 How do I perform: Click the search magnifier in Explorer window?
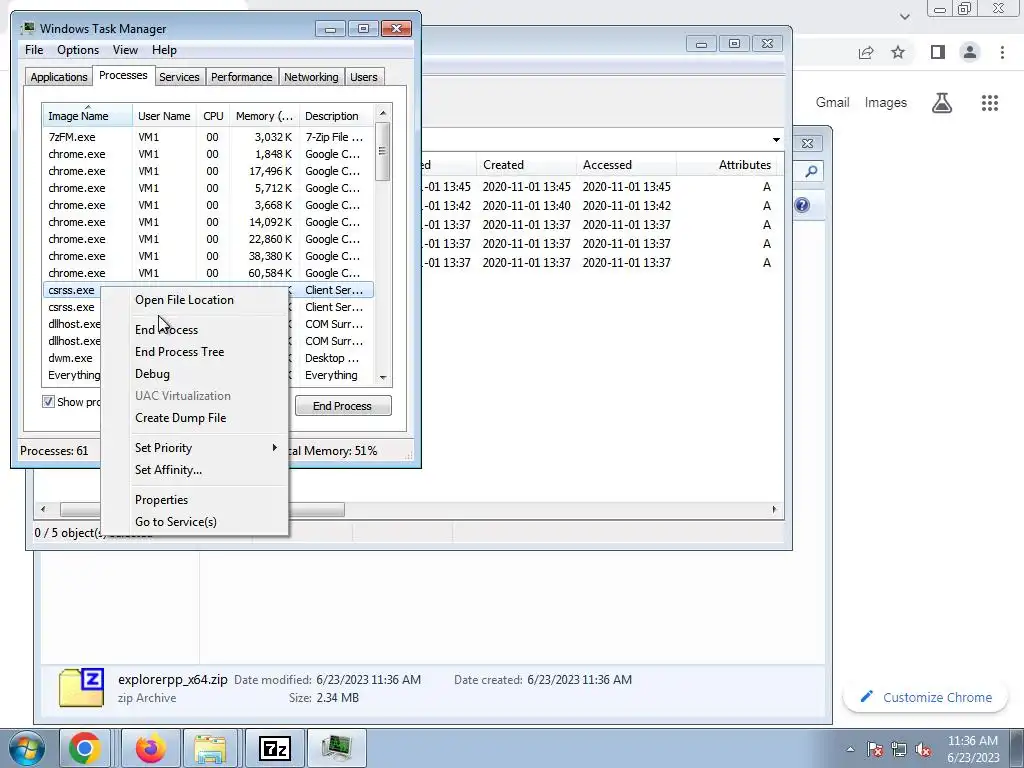(x=810, y=171)
